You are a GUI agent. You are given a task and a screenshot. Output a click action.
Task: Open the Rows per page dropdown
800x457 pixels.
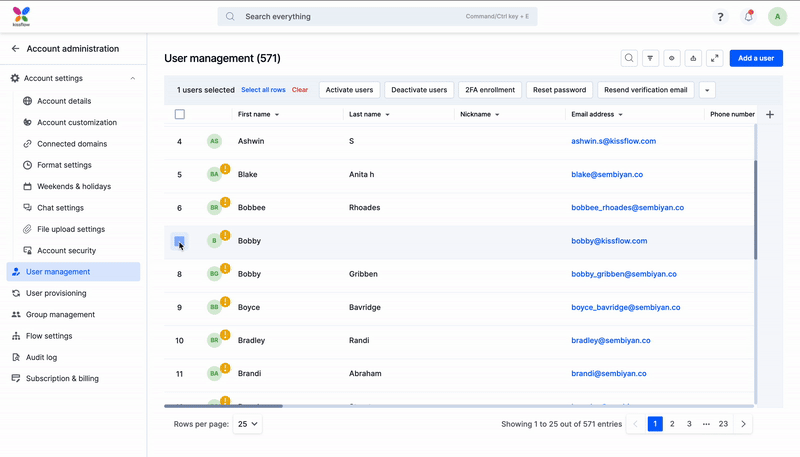coord(247,424)
